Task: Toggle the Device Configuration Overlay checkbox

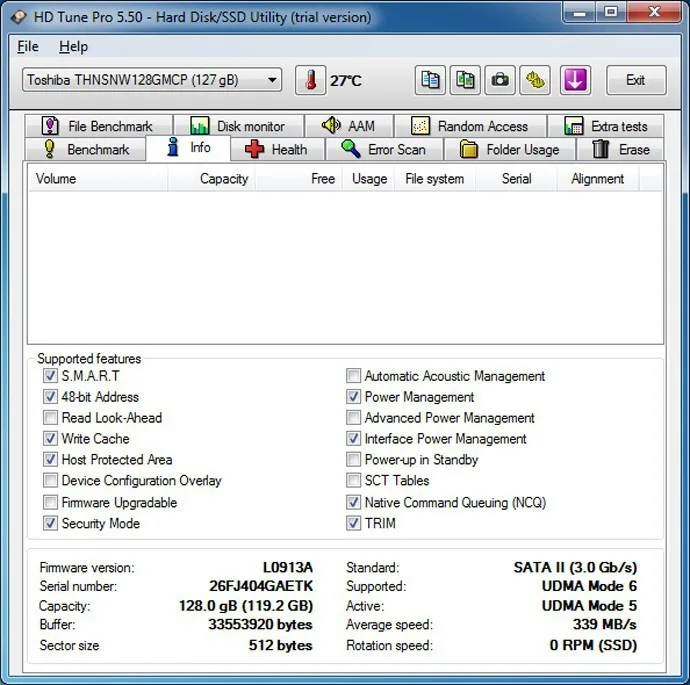Action: [50, 480]
